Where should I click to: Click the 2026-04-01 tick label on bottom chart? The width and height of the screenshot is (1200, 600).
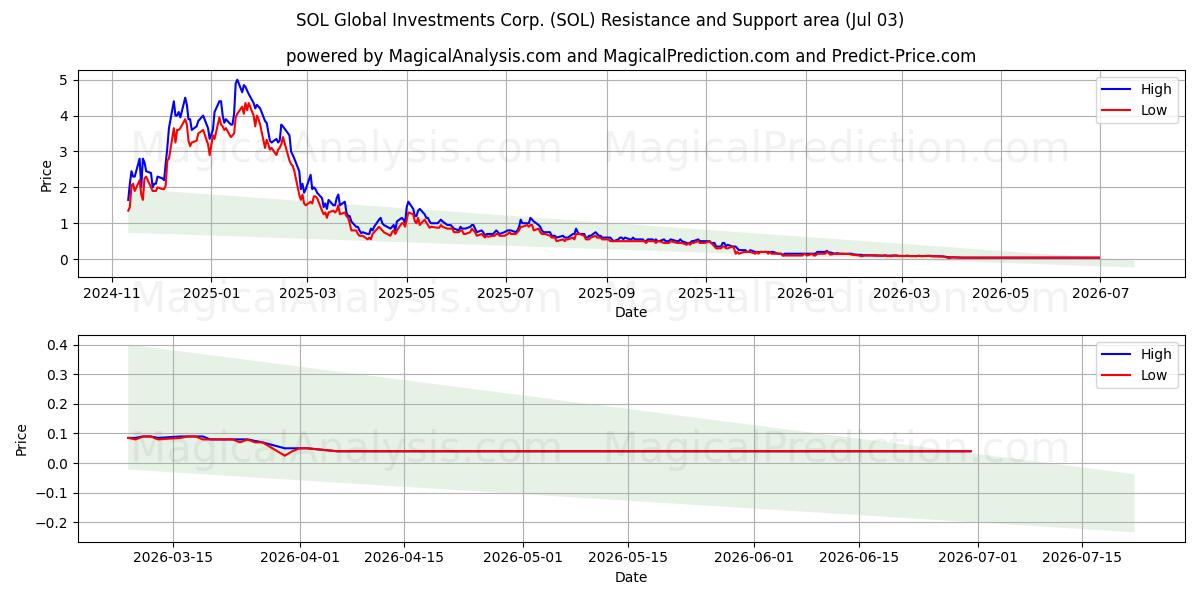pyautogui.click(x=300, y=559)
